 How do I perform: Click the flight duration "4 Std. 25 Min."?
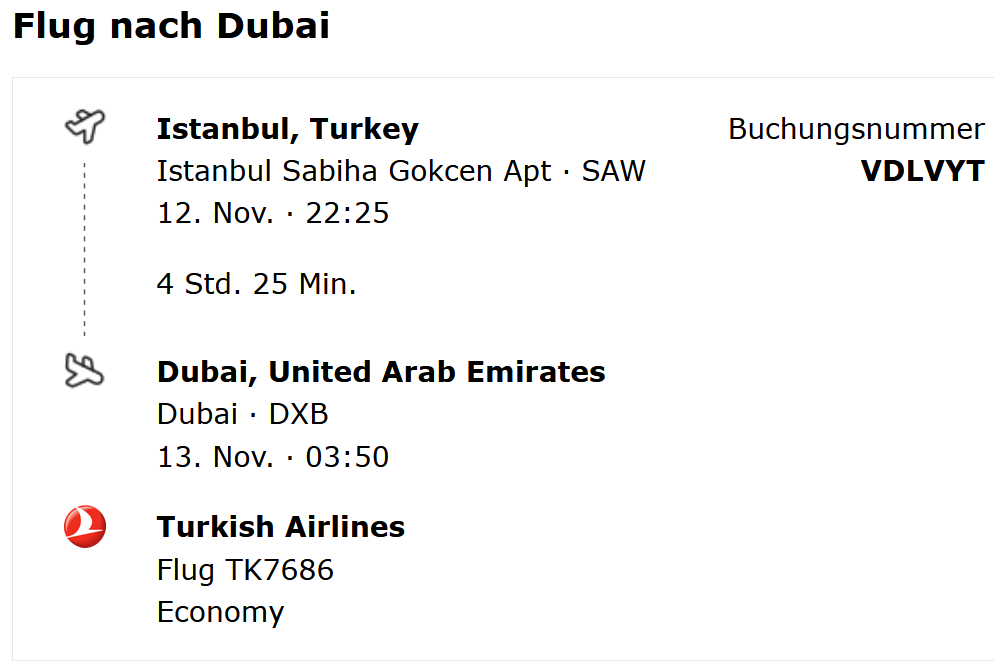click(x=257, y=284)
